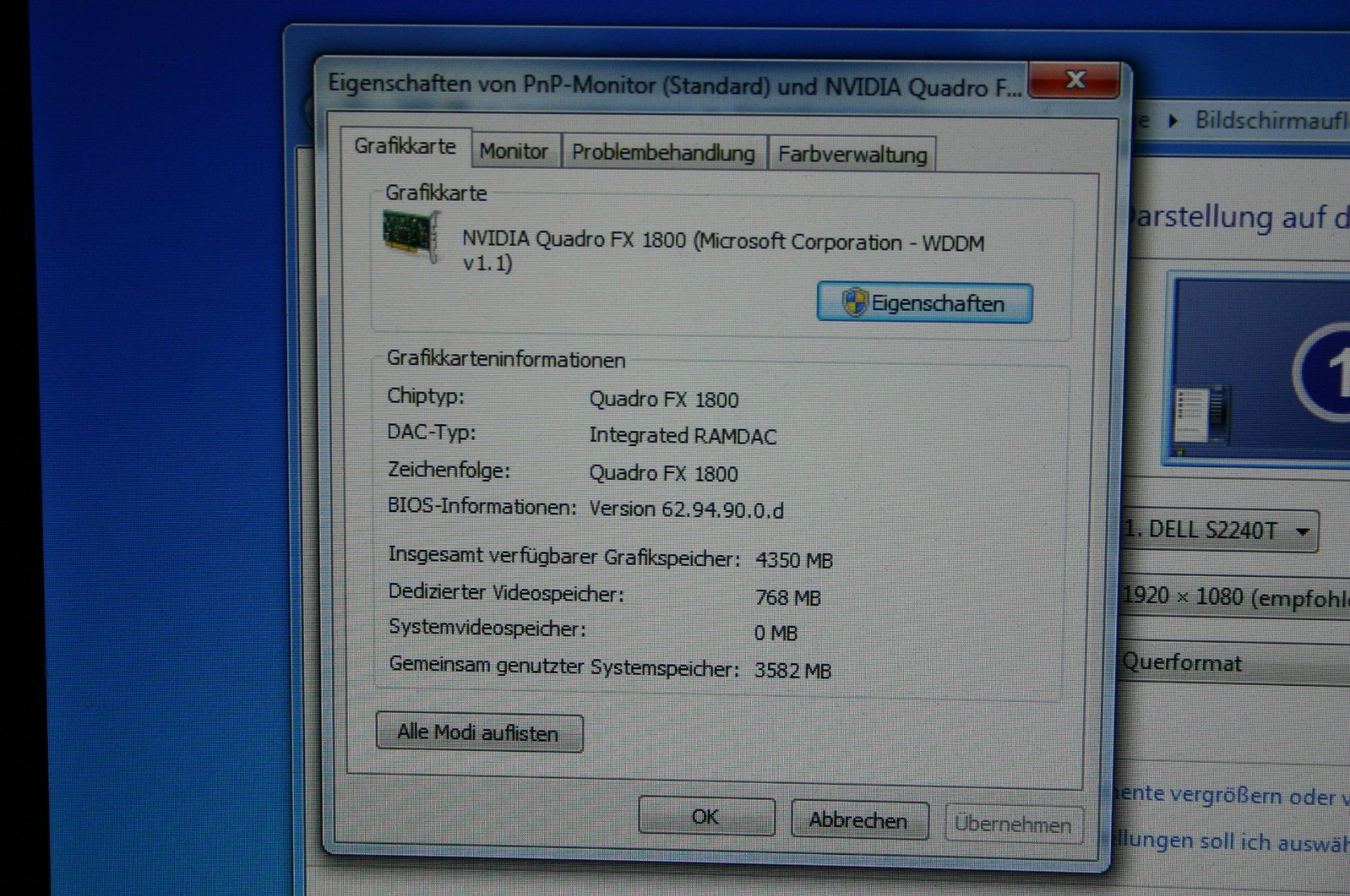Click the DAC-Typ label
The height and width of the screenshot is (896, 1350).
431,433
